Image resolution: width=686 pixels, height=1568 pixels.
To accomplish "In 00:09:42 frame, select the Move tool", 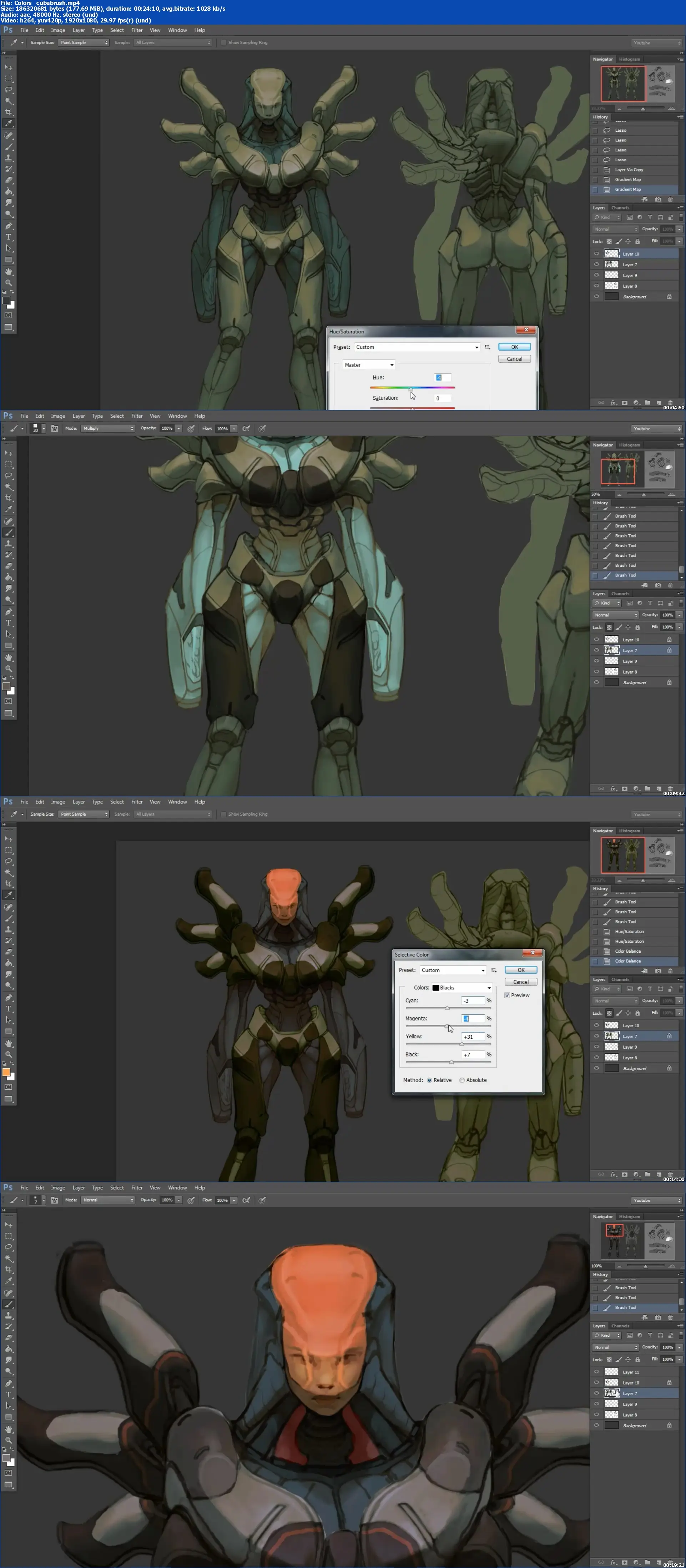I will 9,453.
